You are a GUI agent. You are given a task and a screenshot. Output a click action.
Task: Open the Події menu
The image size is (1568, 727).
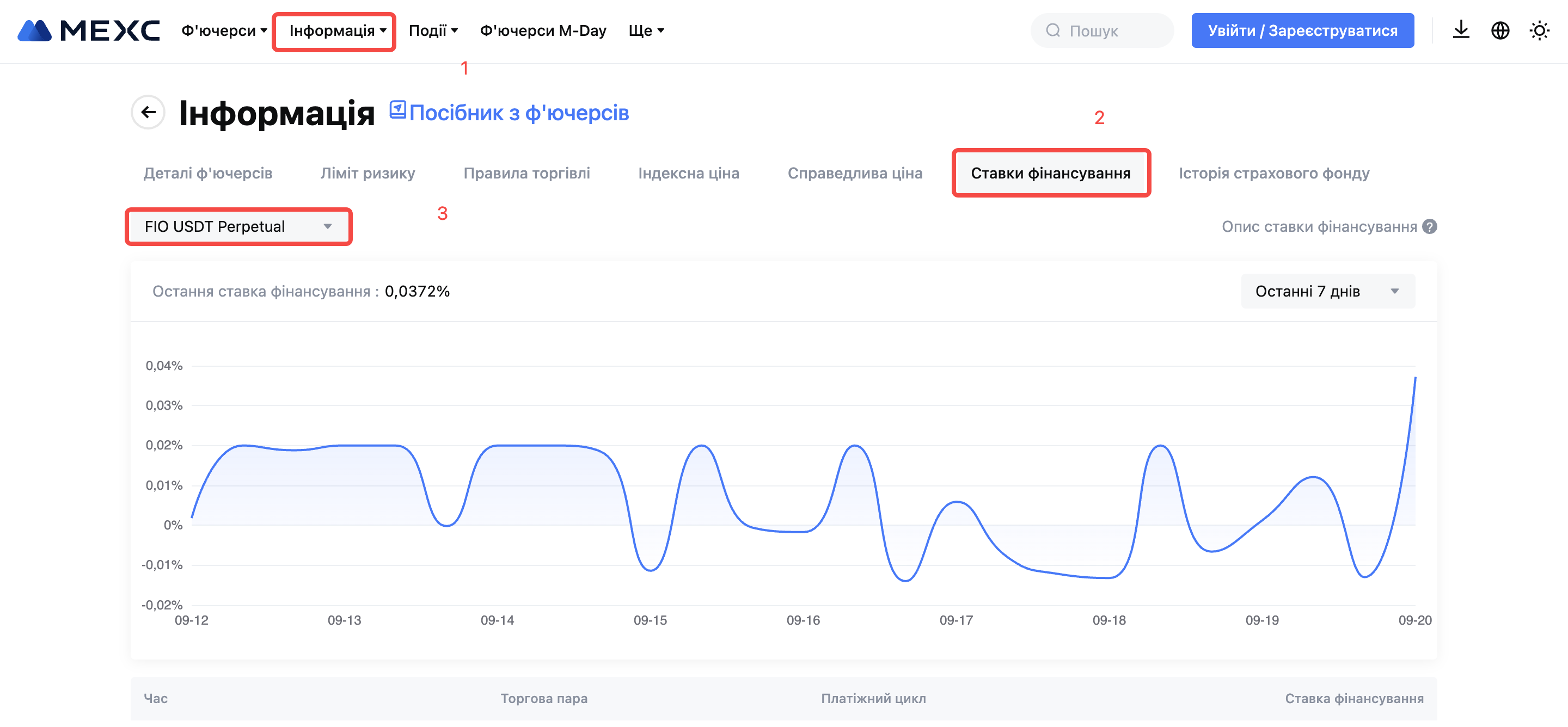pyautogui.click(x=433, y=30)
